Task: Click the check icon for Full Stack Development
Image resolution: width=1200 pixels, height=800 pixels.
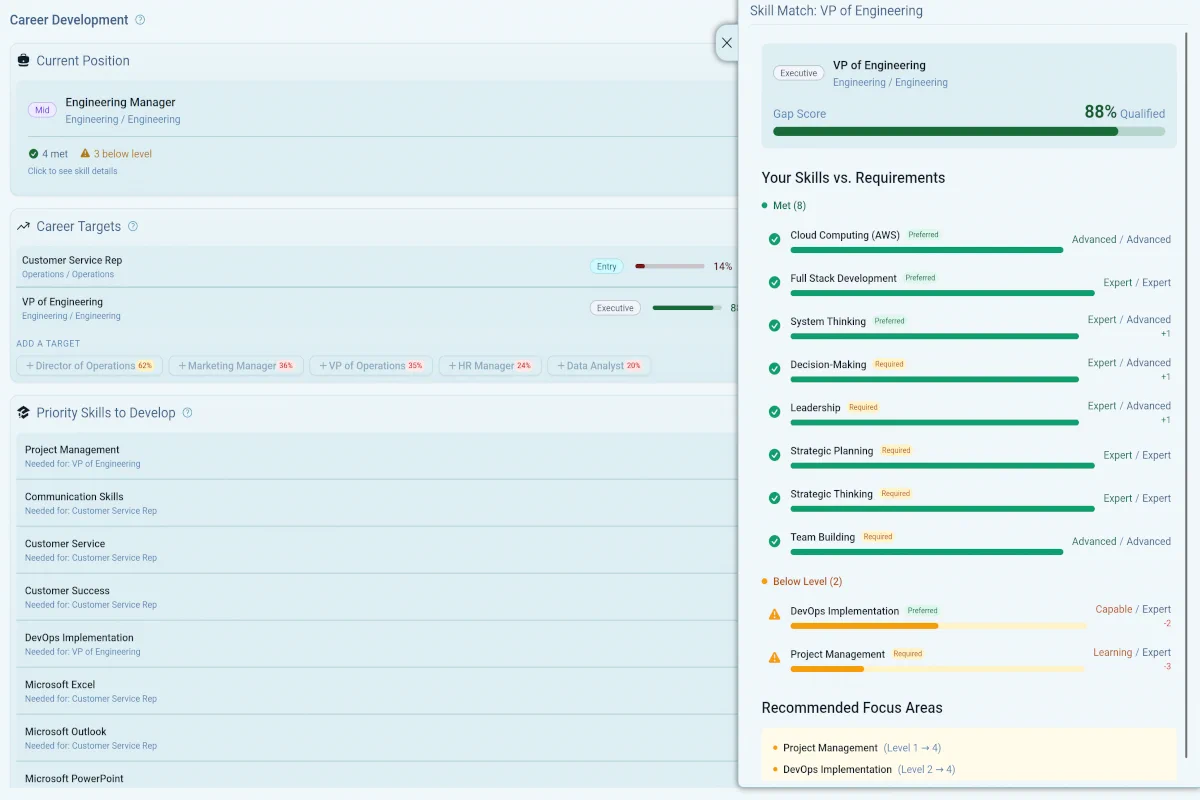Action: 774,283
